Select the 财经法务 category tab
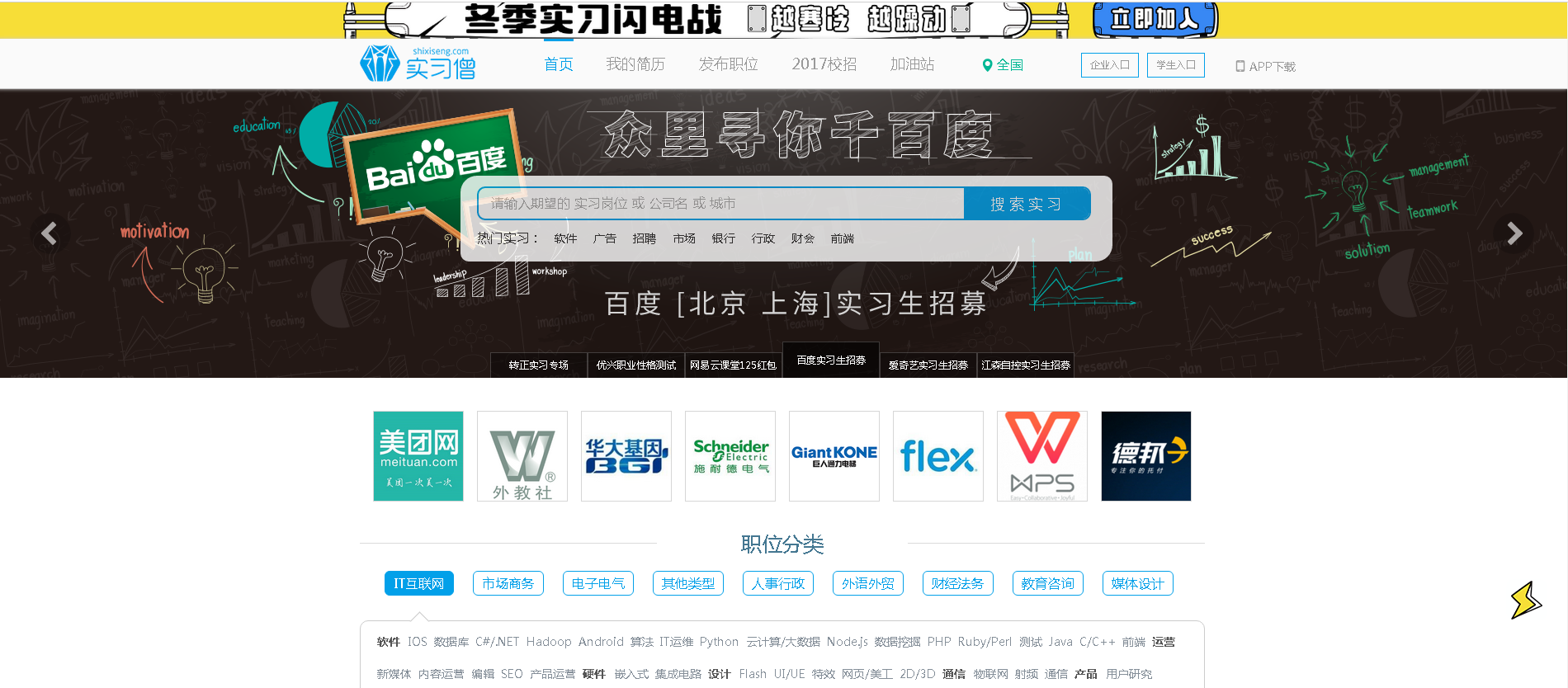This screenshot has height=688, width=1568. (958, 583)
